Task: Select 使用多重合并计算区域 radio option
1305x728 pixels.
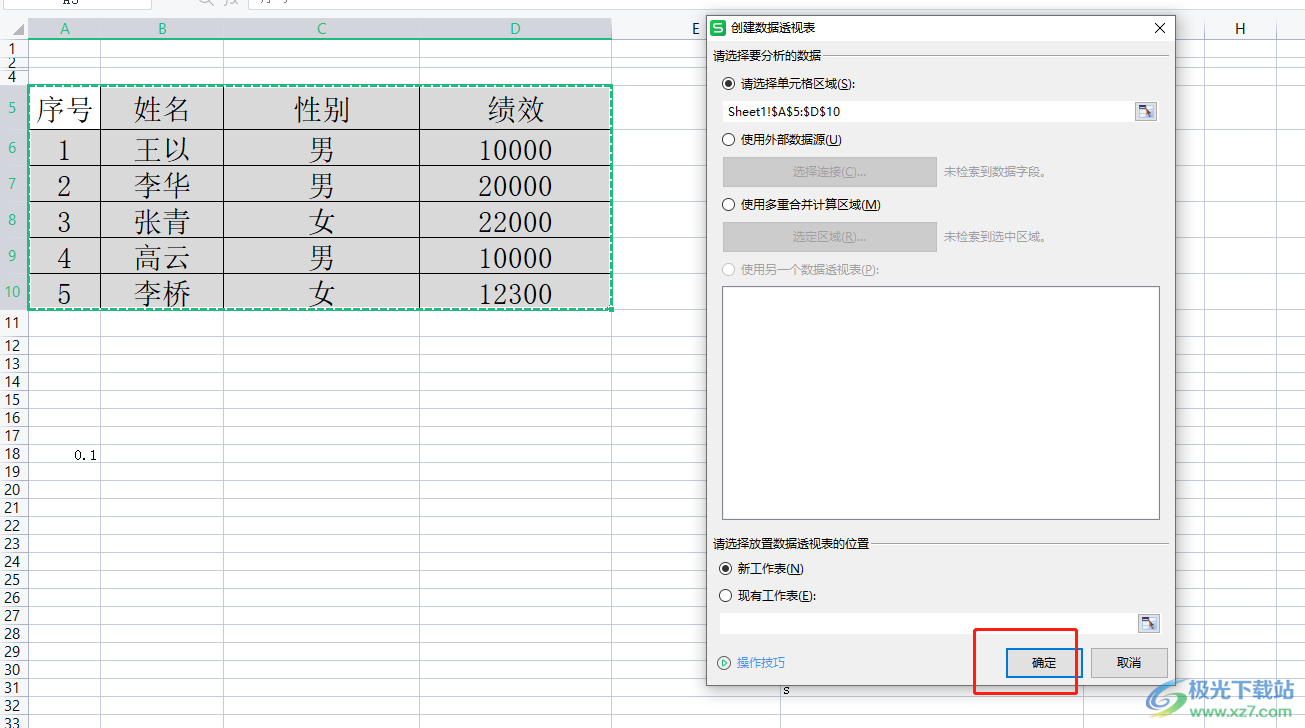Action: coord(728,204)
